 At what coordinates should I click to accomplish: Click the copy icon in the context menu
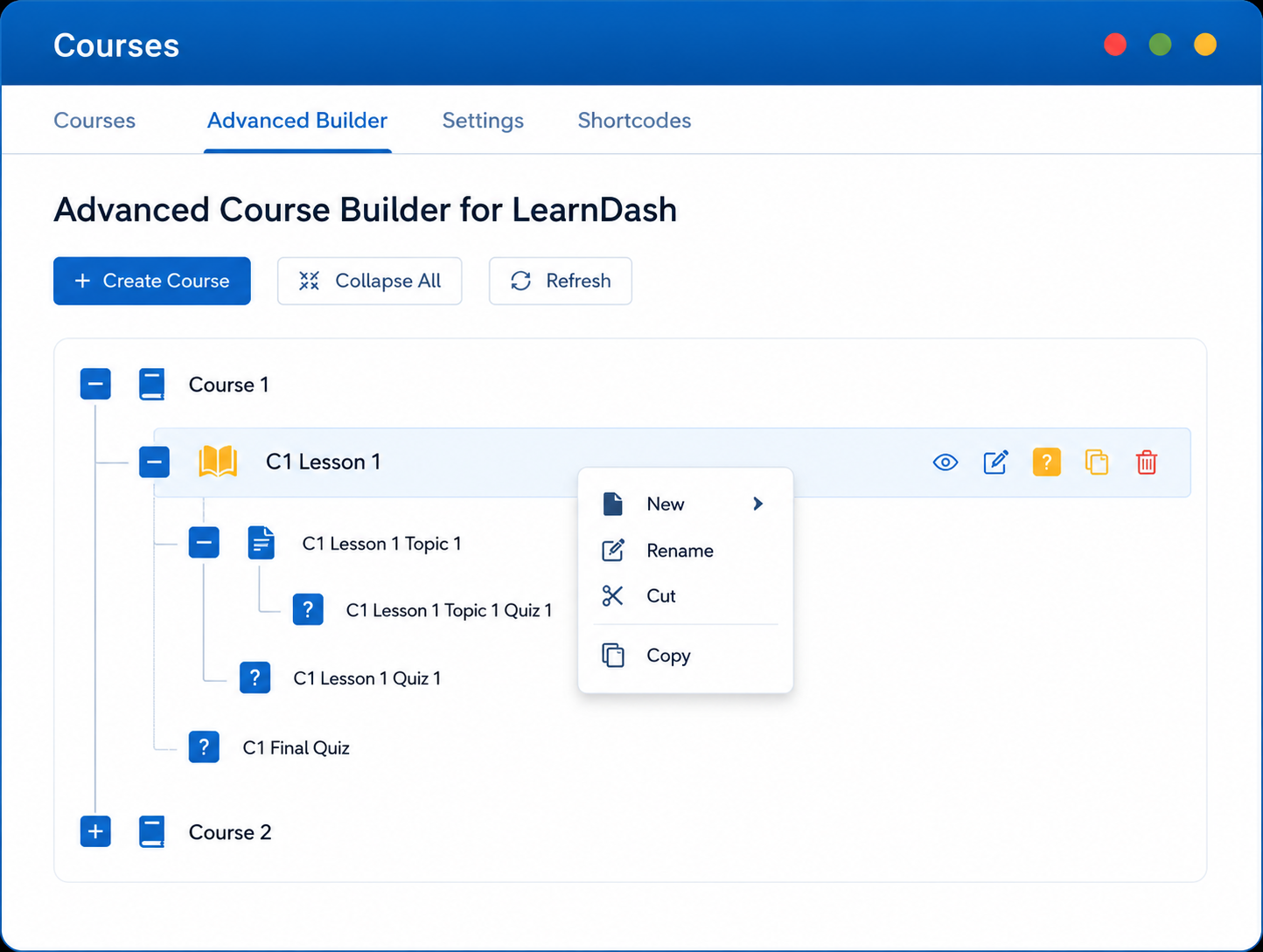(613, 655)
